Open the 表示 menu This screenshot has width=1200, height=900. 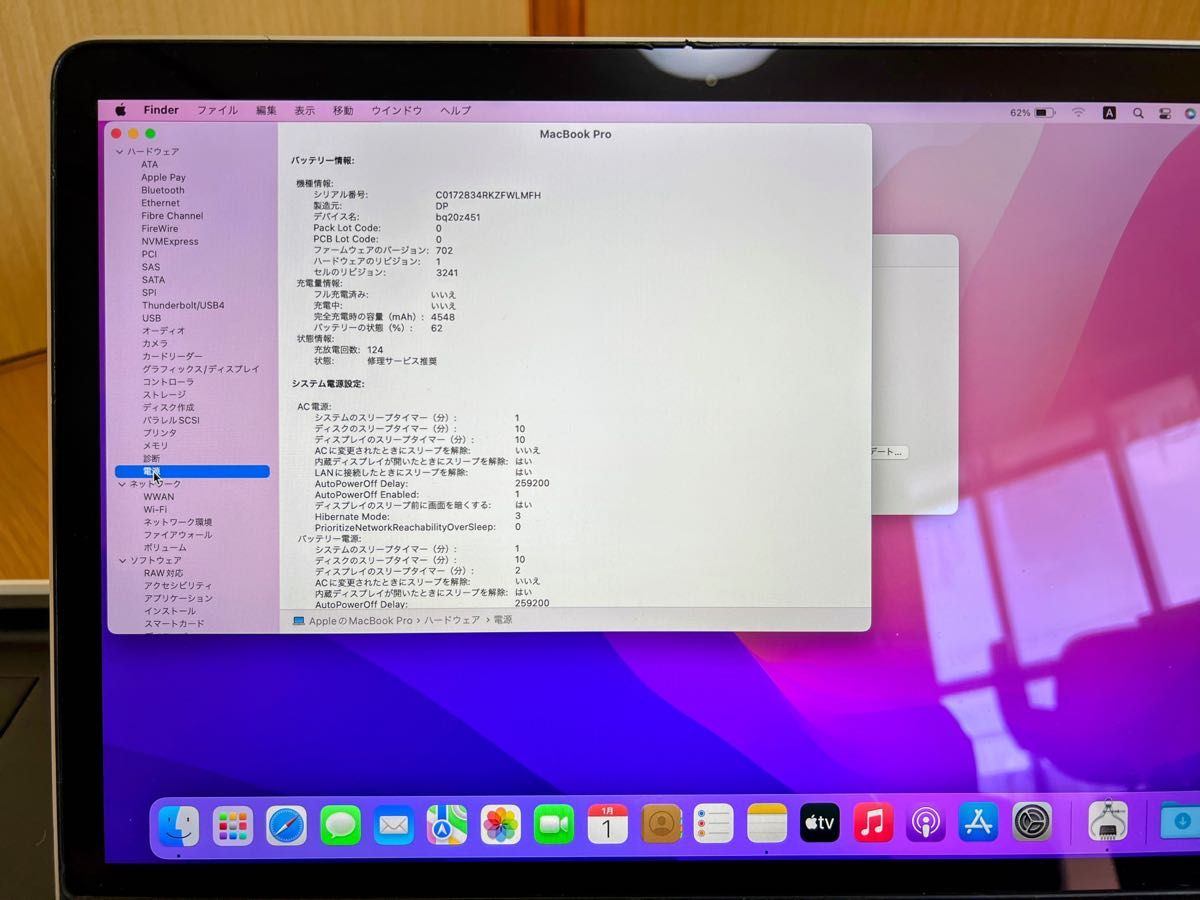coord(304,111)
